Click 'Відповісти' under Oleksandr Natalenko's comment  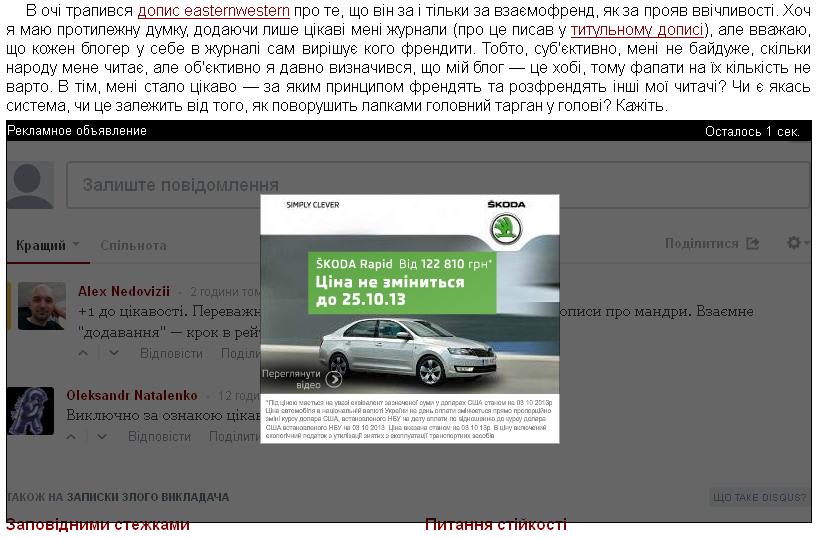pos(159,437)
